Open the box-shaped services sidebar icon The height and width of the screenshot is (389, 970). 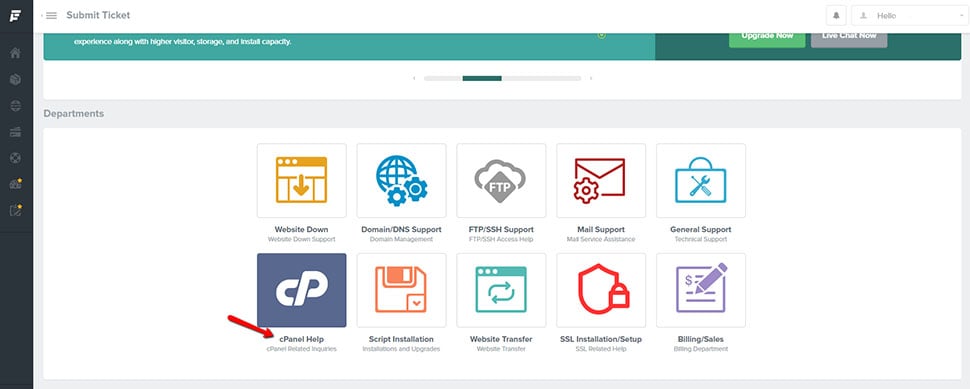15,79
